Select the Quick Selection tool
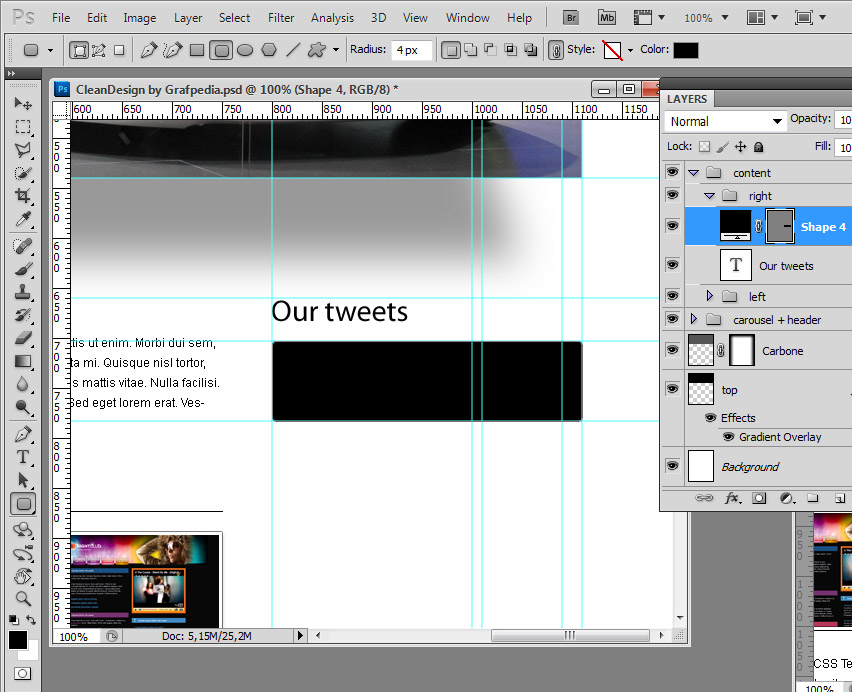This screenshot has height=692, width=852. [23, 173]
